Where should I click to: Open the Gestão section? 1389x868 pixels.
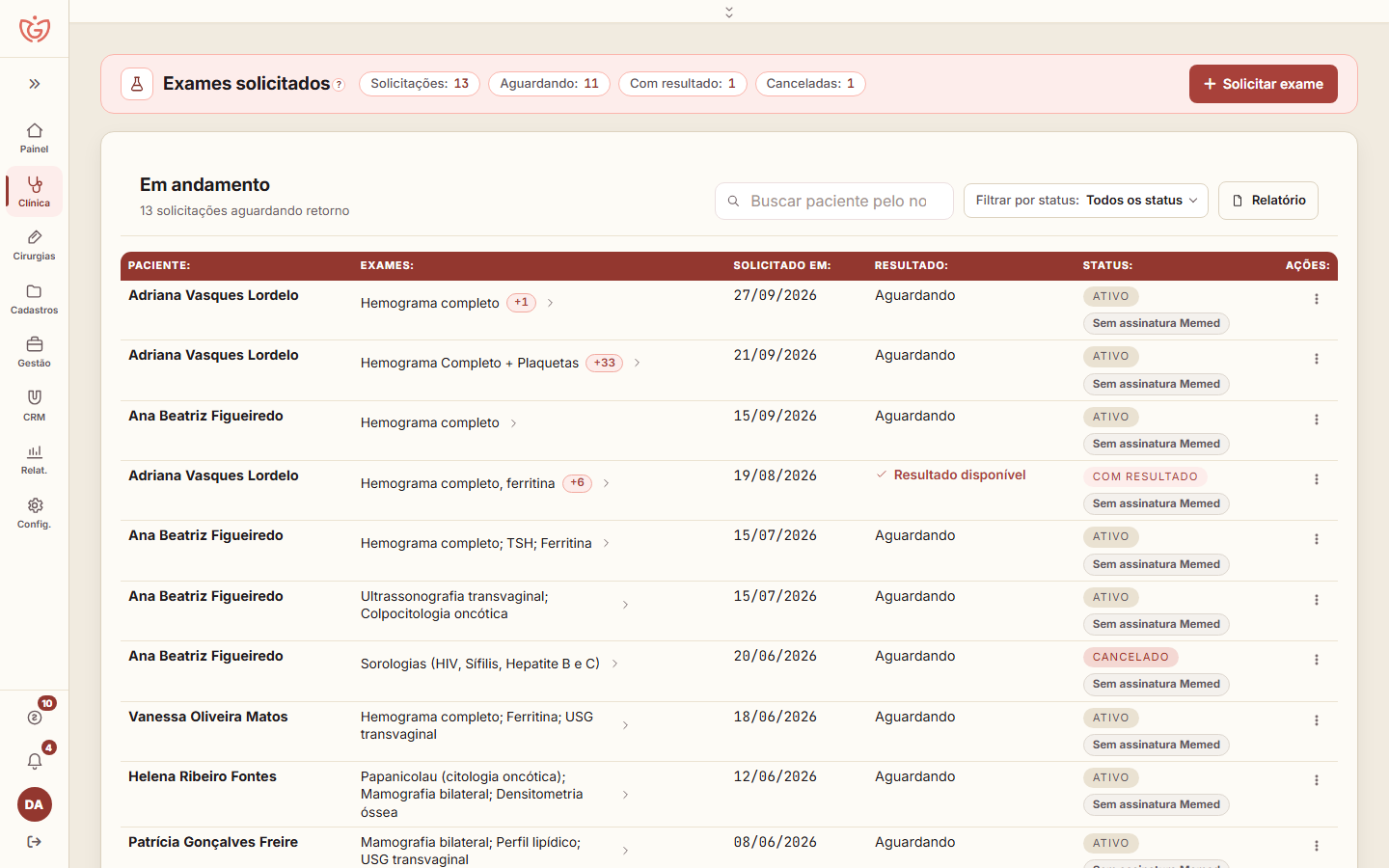[35, 352]
